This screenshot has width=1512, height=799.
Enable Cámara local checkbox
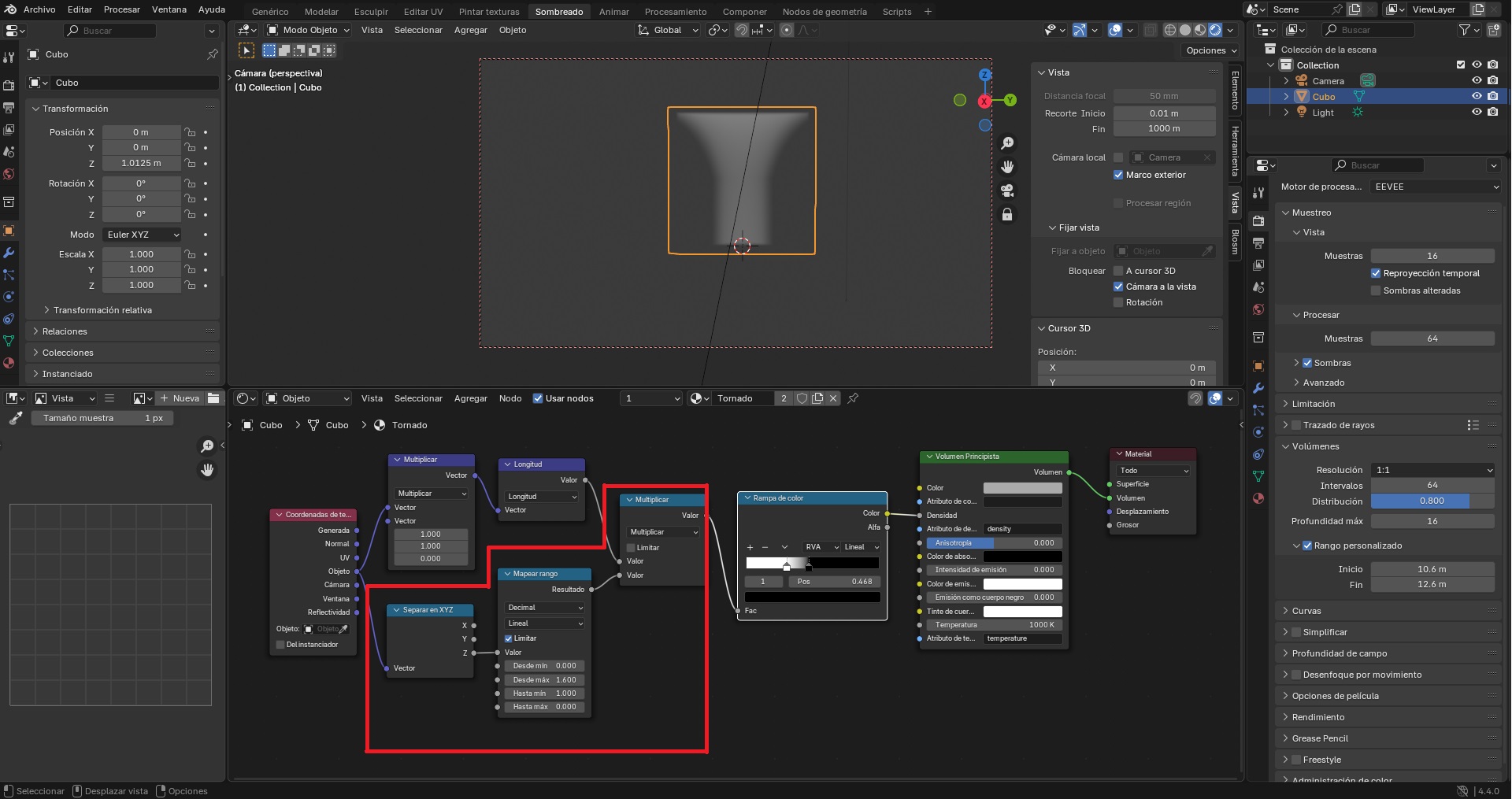coord(1118,157)
